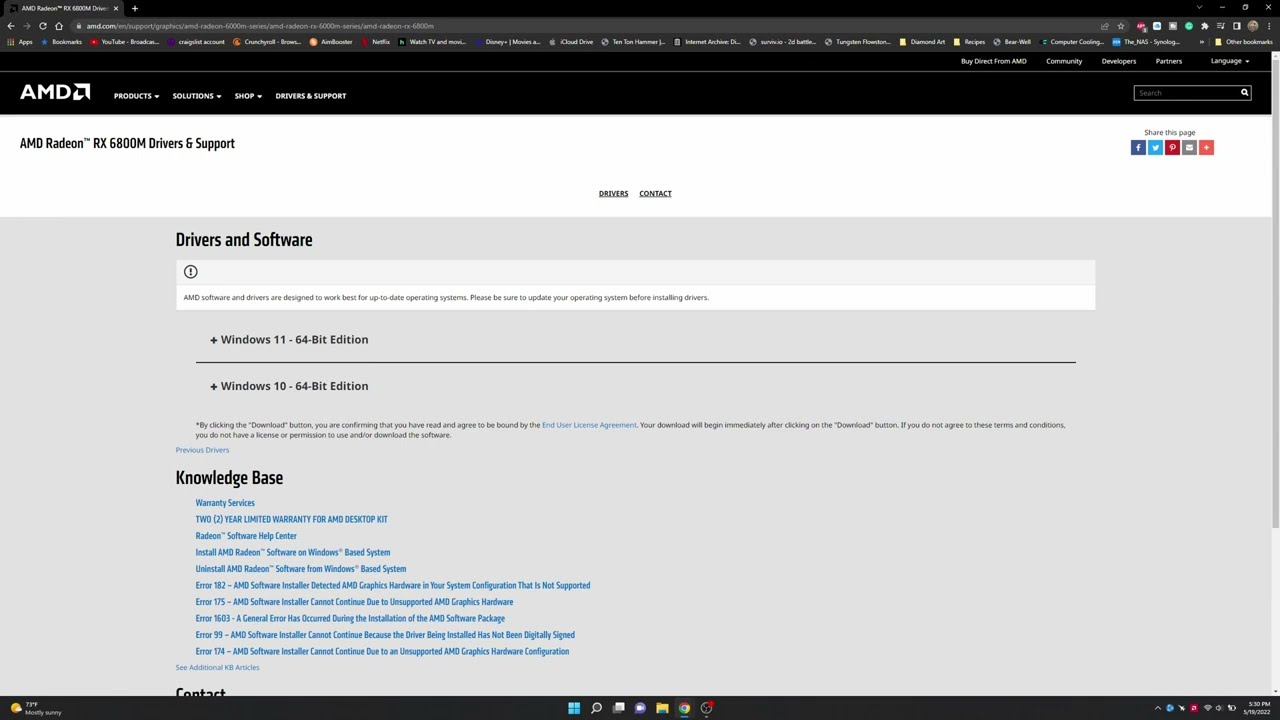The width and height of the screenshot is (1280, 720).
Task: Open Buy Direct From AMD
Action: 993,61
